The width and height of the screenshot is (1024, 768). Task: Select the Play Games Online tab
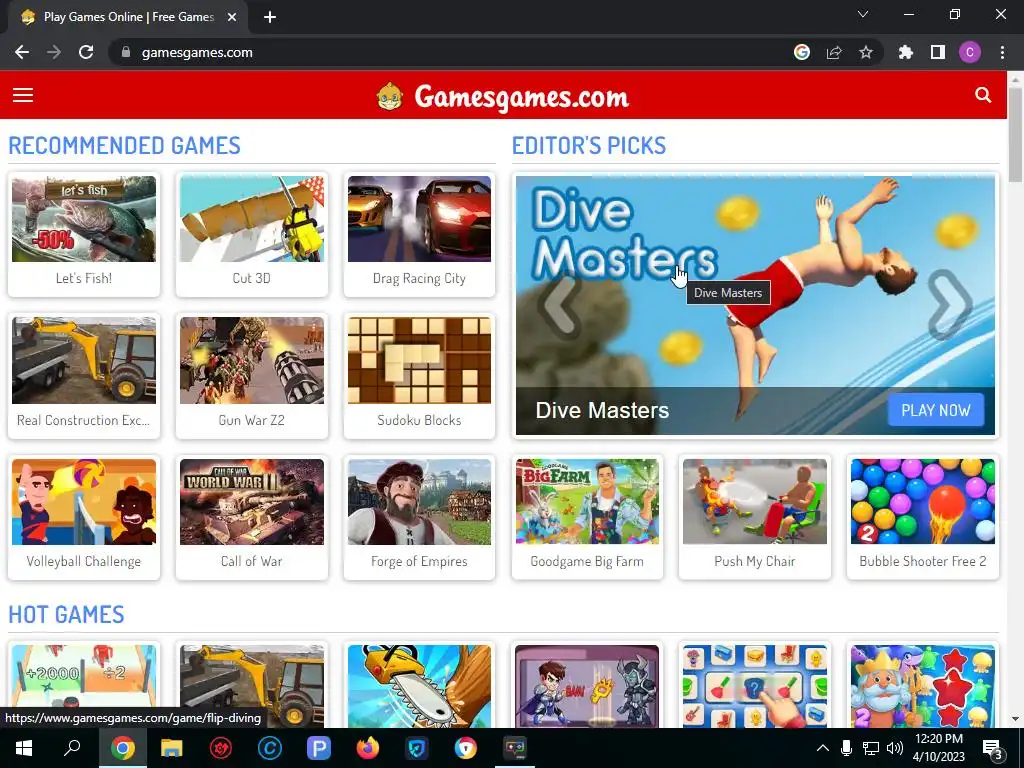[128, 18]
